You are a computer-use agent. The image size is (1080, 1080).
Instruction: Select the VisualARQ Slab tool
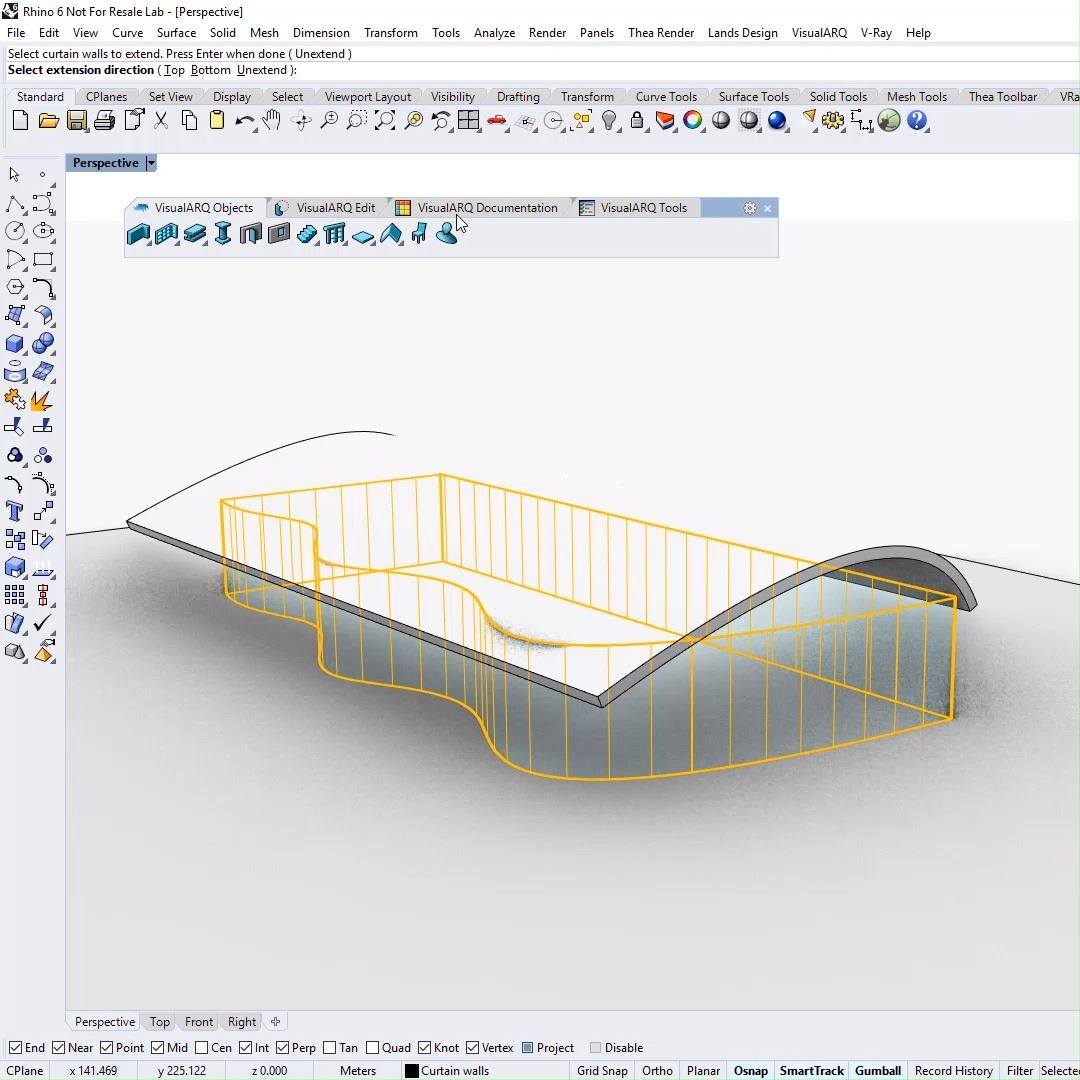(363, 236)
